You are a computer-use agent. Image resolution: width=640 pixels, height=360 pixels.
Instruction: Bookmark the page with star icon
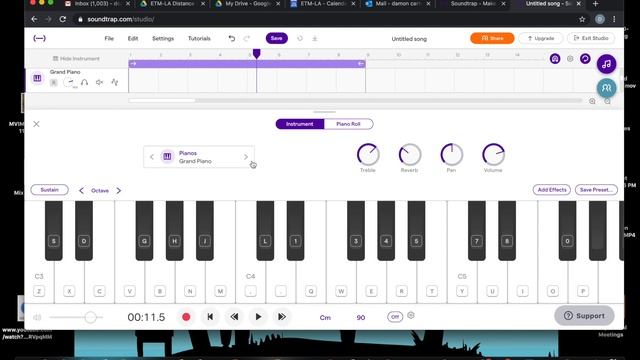[582, 19]
